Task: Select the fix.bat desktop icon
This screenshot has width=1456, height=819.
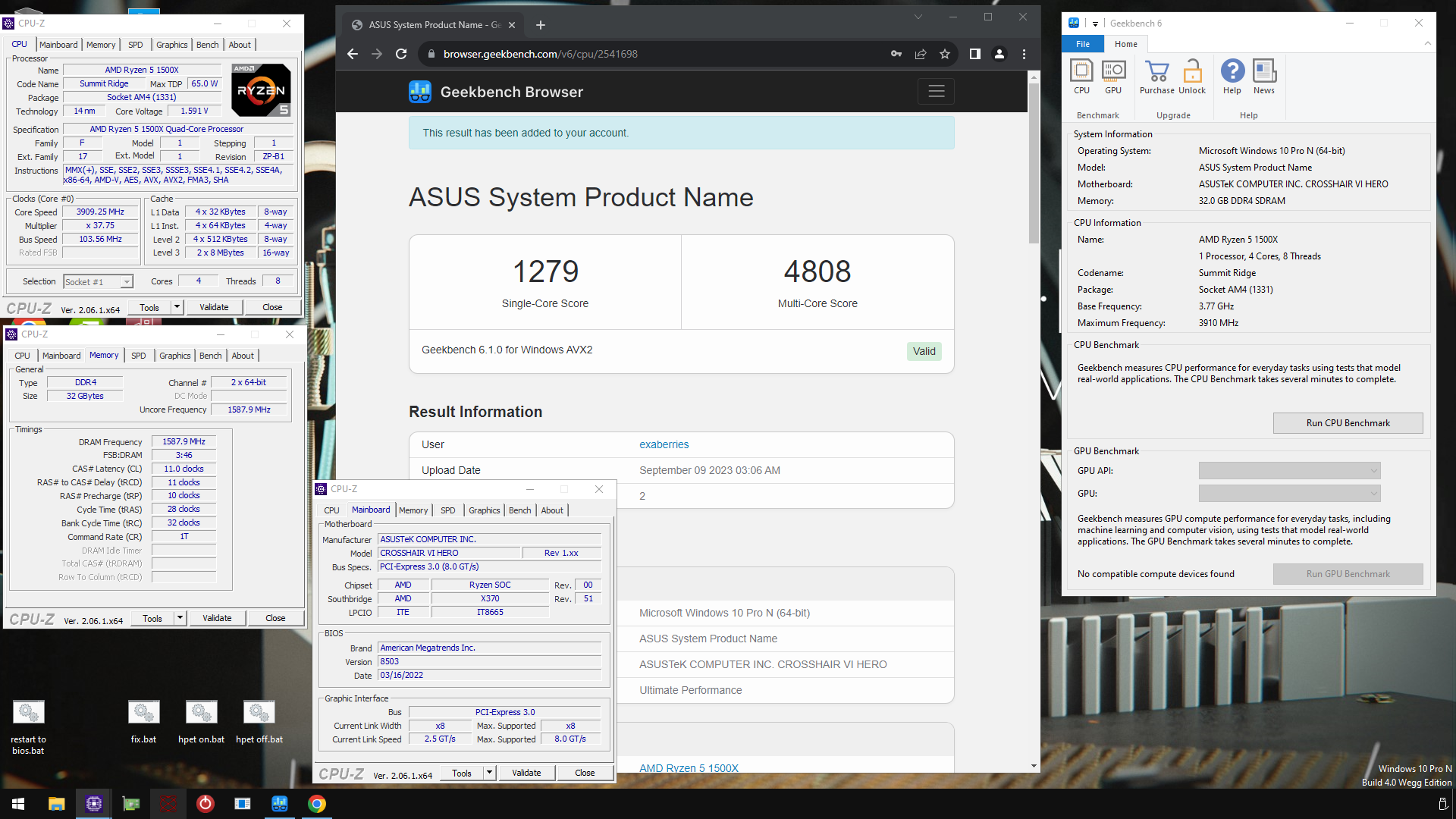Action: coord(143,721)
